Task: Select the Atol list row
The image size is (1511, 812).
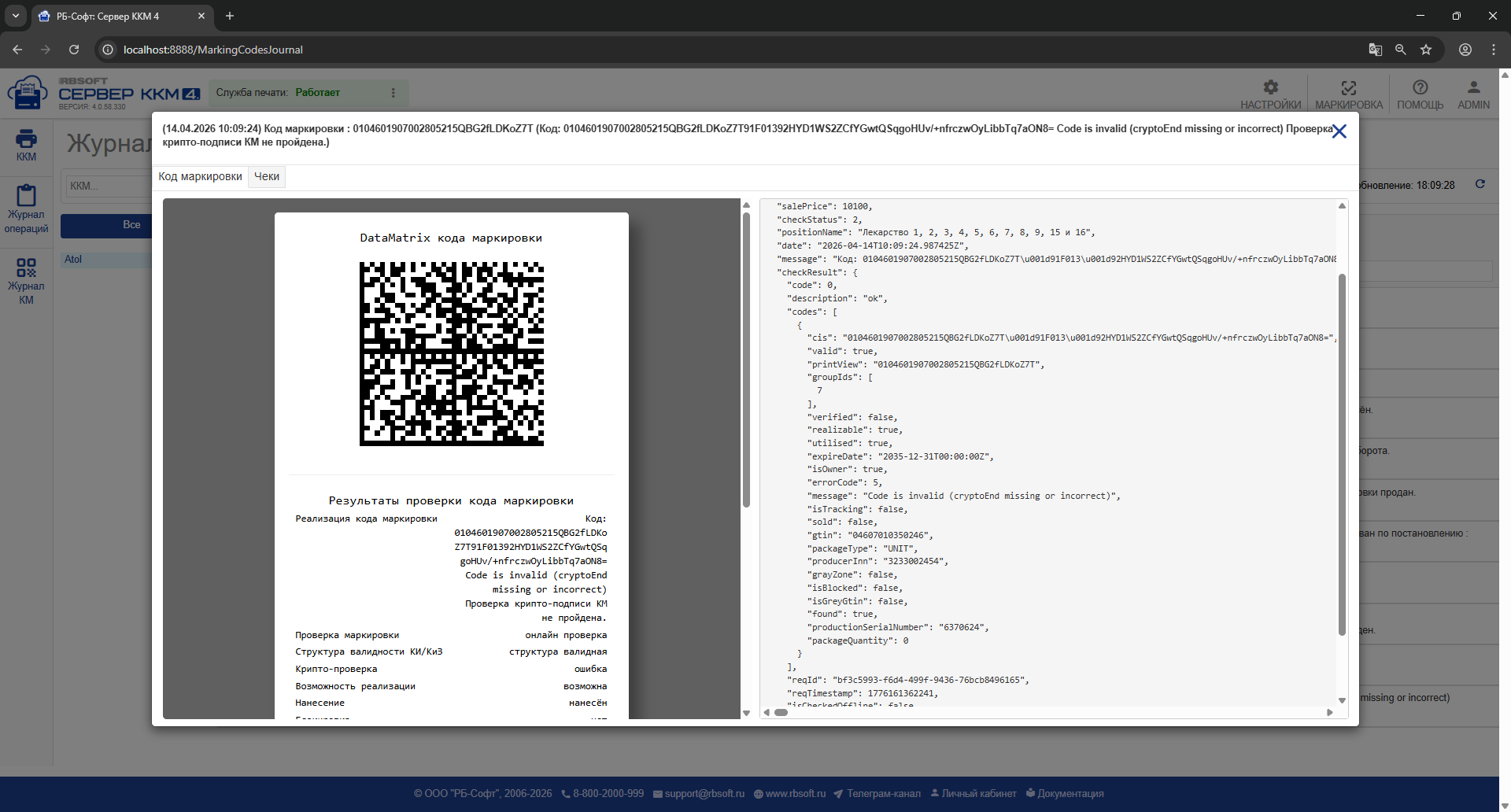Action: pyautogui.click(x=107, y=259)
